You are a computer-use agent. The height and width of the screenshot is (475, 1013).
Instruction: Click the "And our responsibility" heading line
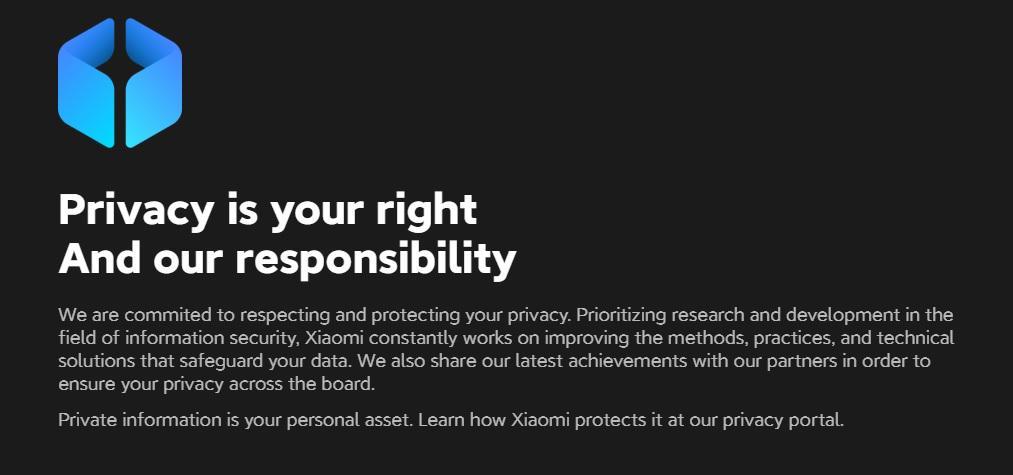(287, 259)
